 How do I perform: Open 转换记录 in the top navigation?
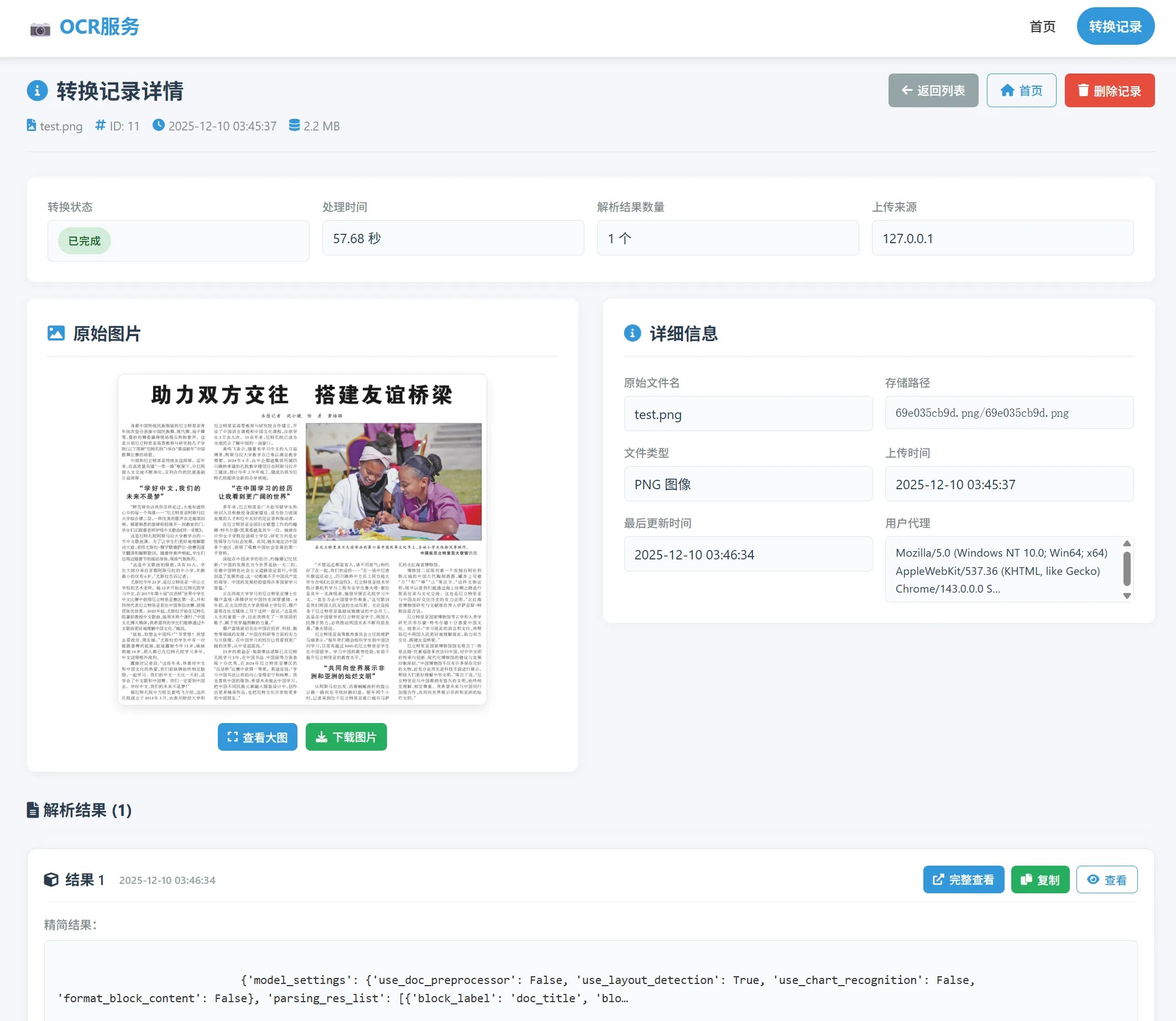[x=1115, y=26]
